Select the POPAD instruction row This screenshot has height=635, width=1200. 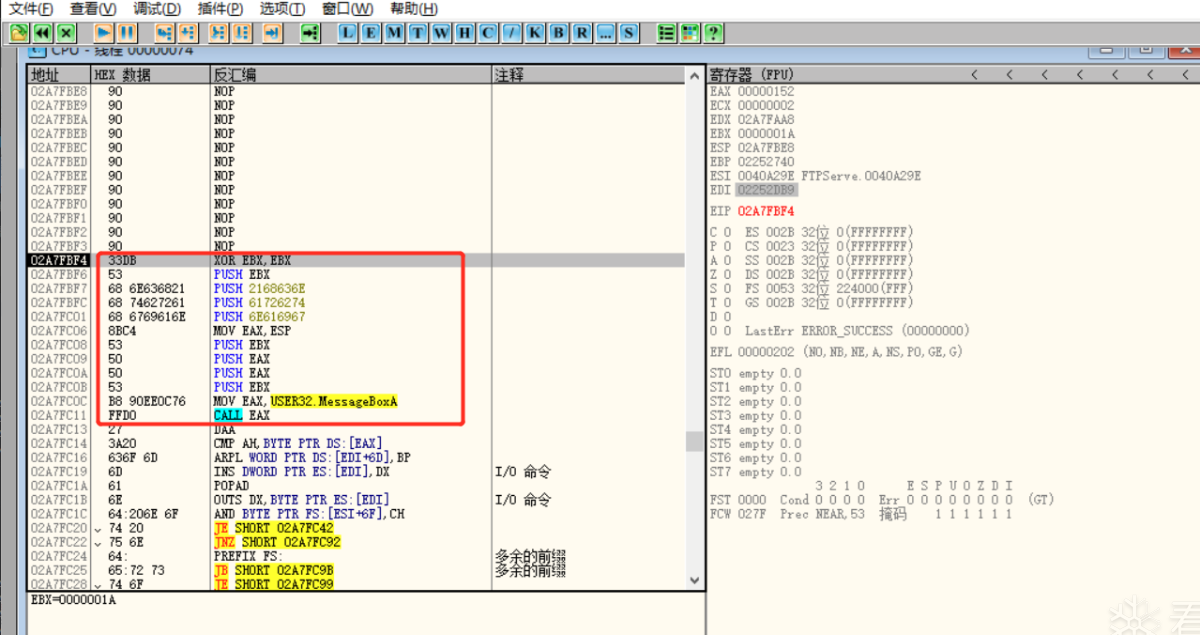[x=357, y=485]
